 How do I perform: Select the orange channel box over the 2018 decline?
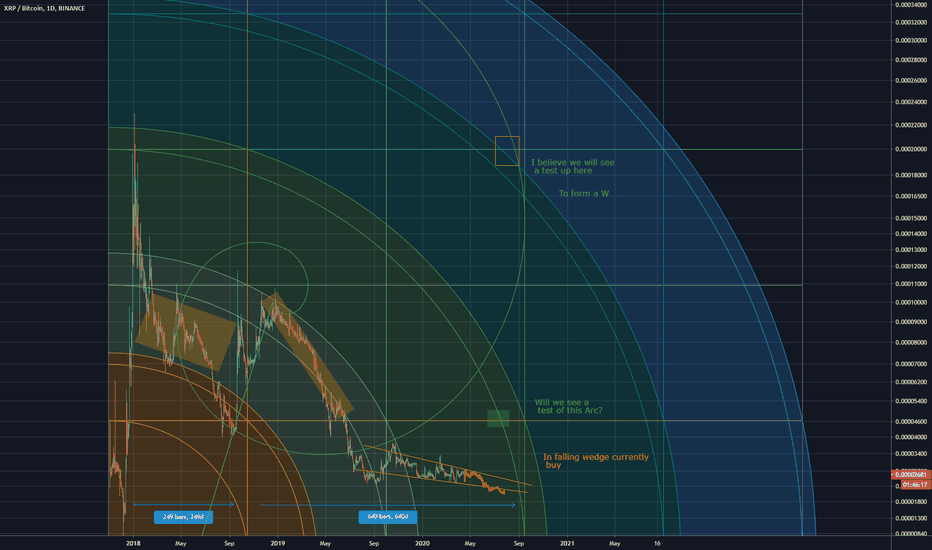185,331
